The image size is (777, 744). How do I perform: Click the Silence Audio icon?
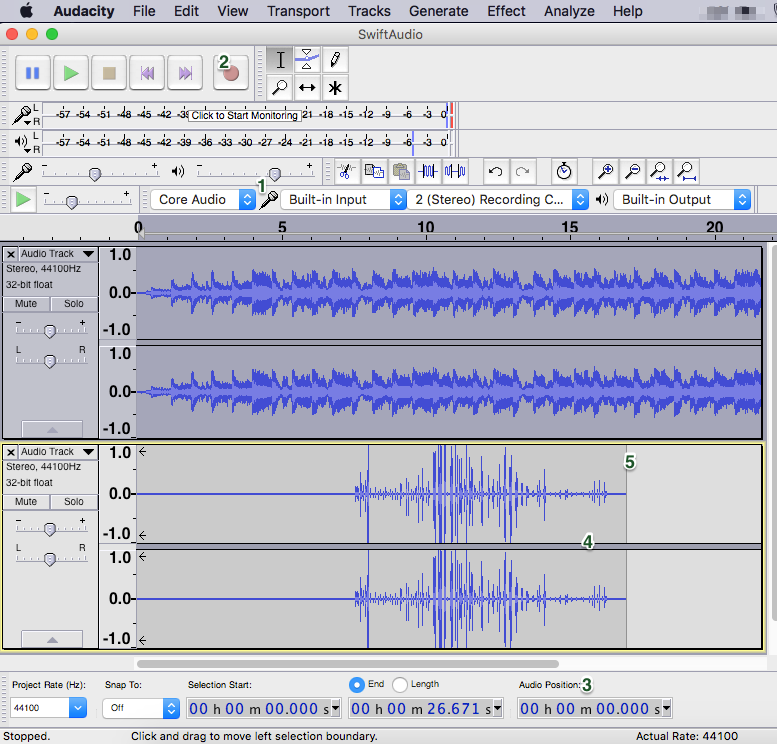(x=455, y=172)
